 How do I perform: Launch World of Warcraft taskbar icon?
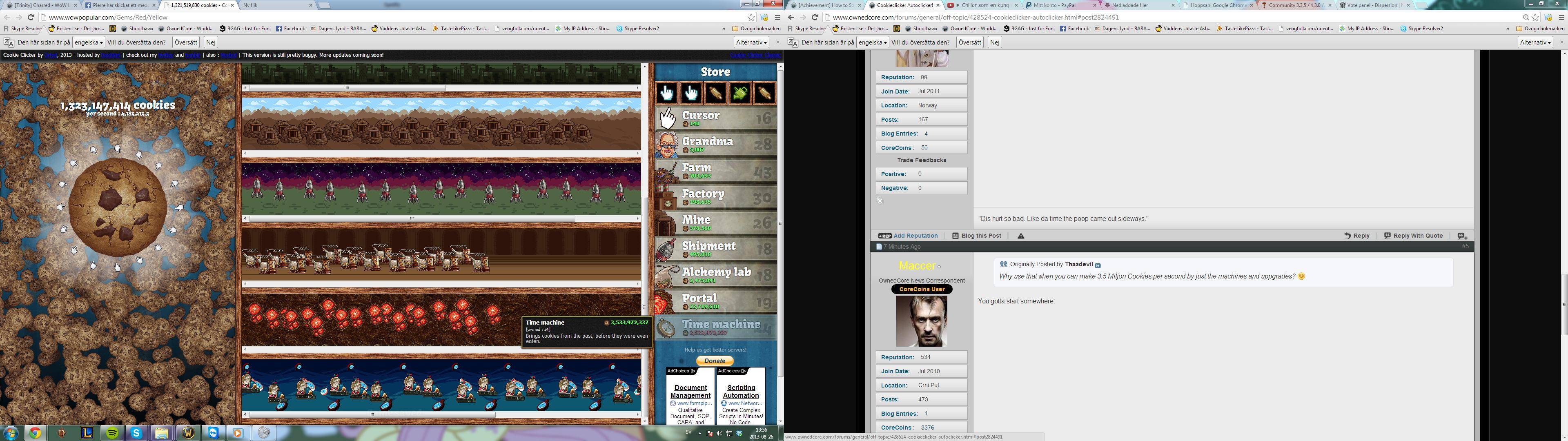[x=188, y=433]
